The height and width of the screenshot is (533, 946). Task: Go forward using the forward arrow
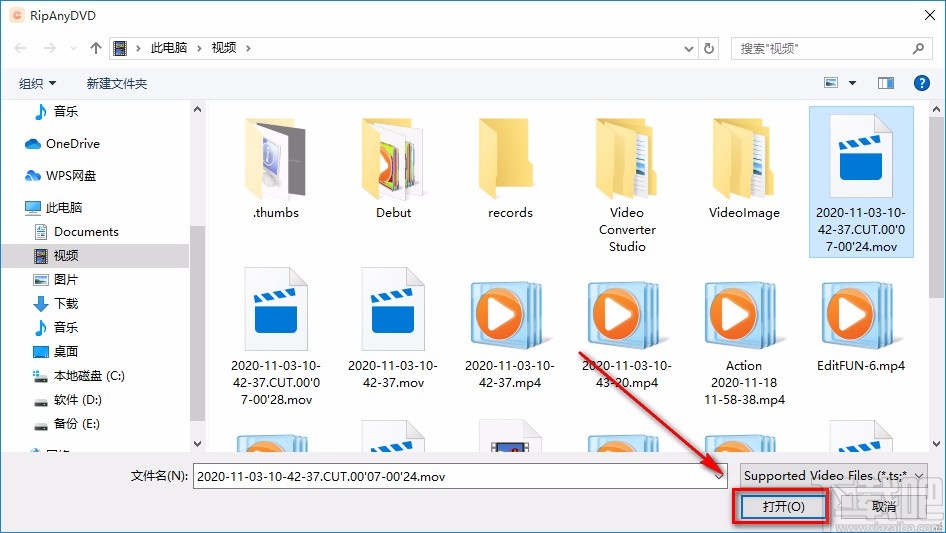click(49, 48)
